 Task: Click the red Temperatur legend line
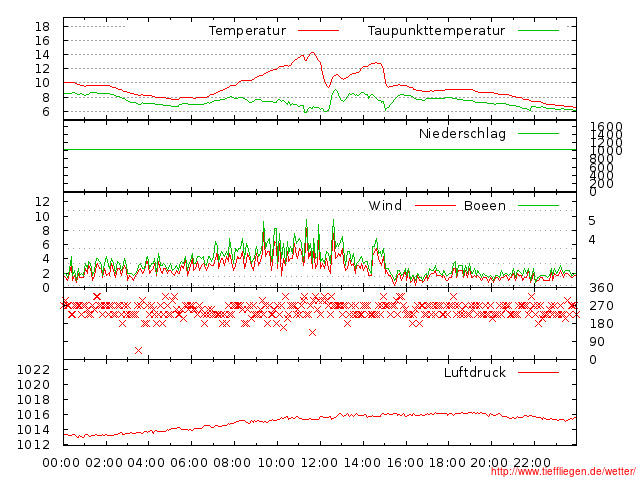[318, 31]
